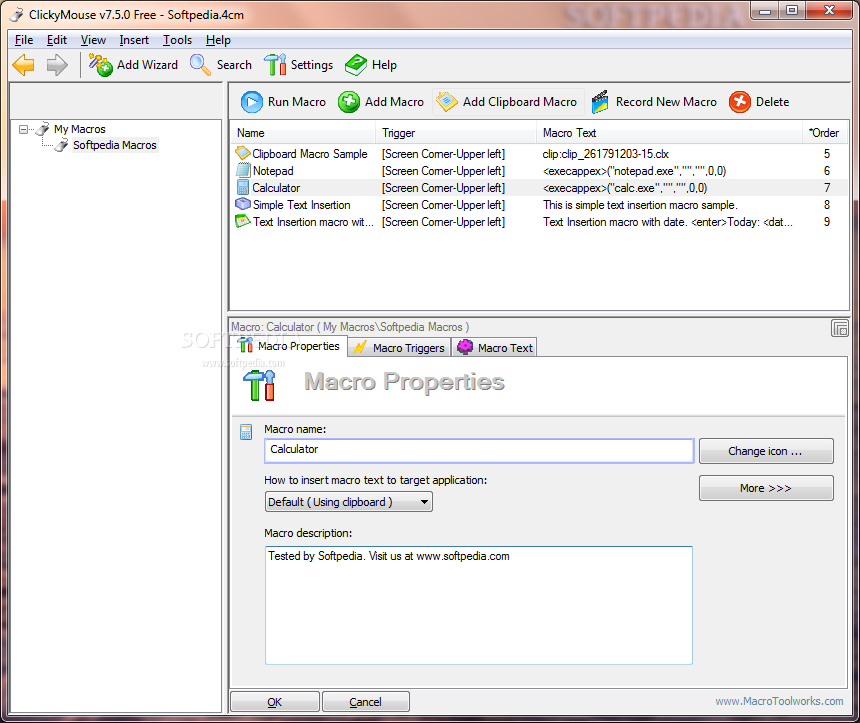The height and width of the screenshot is (723, 860).
Task: Confirm with the OK button
Action: tap(275, 702)
